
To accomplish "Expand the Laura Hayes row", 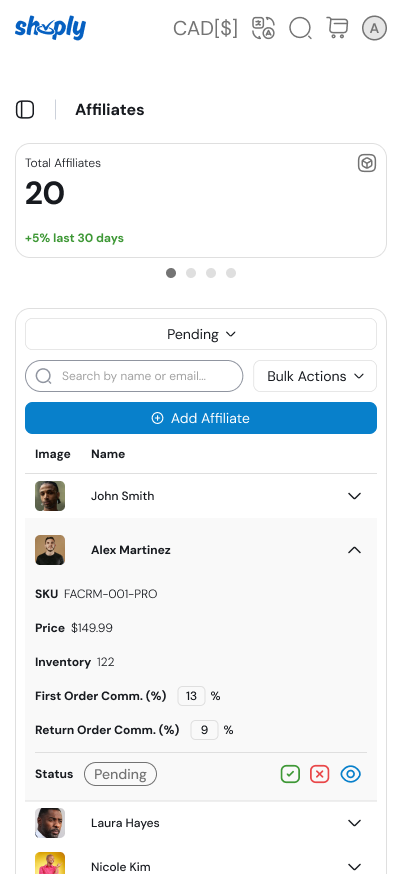I will [x=355, y=823].
